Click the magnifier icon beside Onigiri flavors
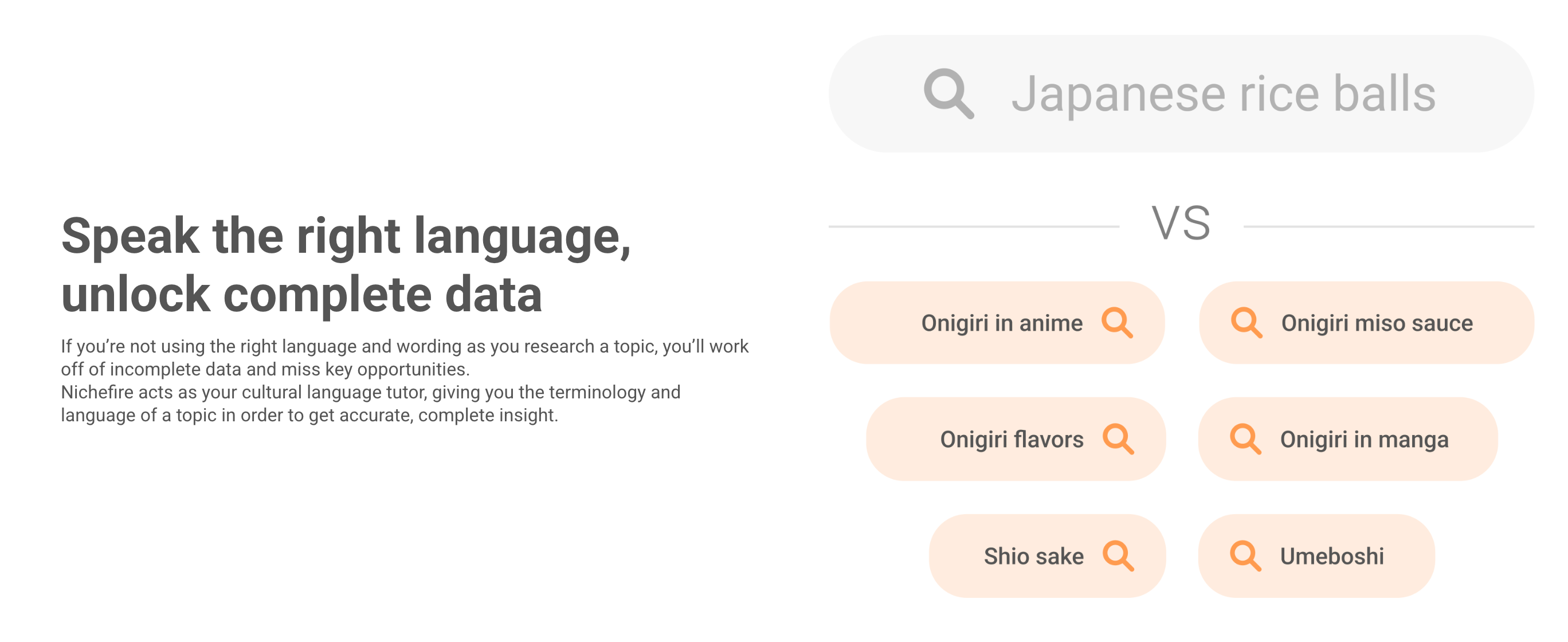The width and height of the screenshot is (1568, 642). [1118, 439]
